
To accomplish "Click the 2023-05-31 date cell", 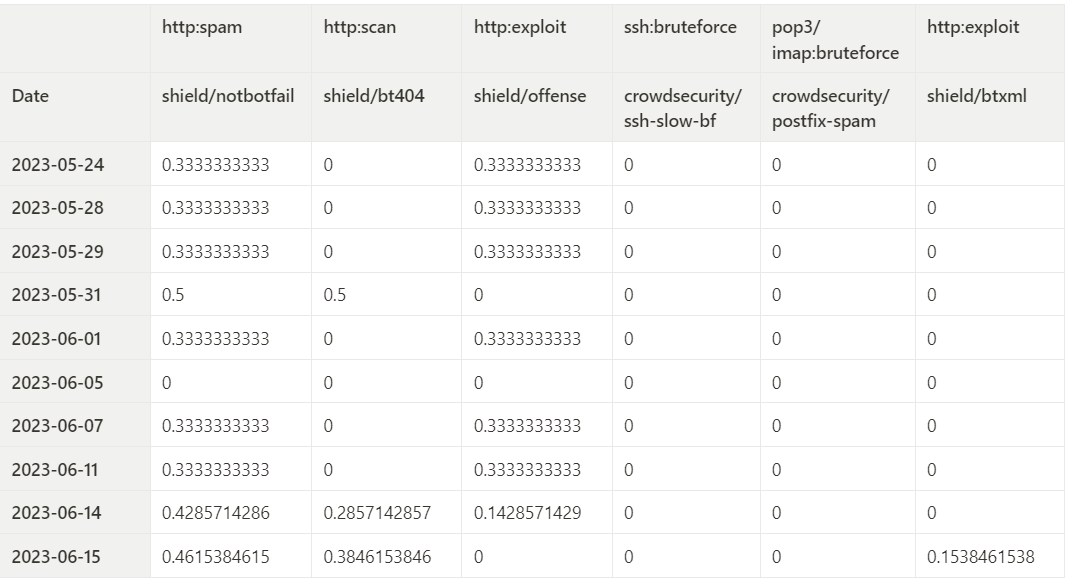I will coord(58,295).
